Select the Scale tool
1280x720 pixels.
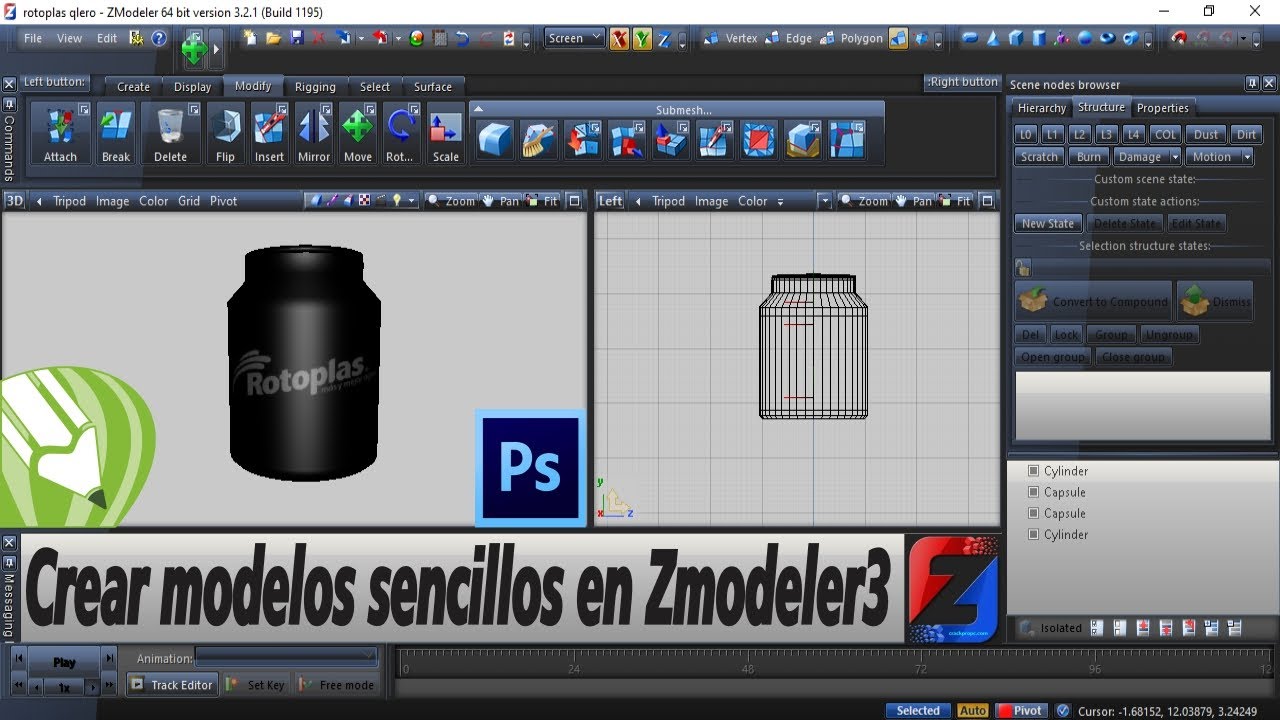click(x=445, y=134)
